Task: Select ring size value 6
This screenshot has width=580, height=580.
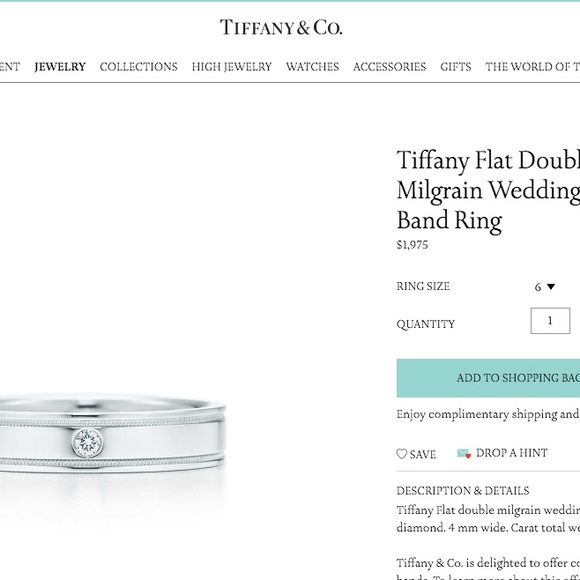Action: click(538, 287)
